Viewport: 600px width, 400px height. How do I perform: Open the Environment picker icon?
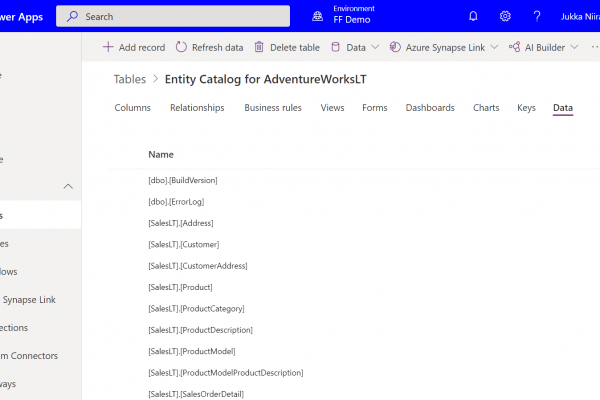click(318, 16)
